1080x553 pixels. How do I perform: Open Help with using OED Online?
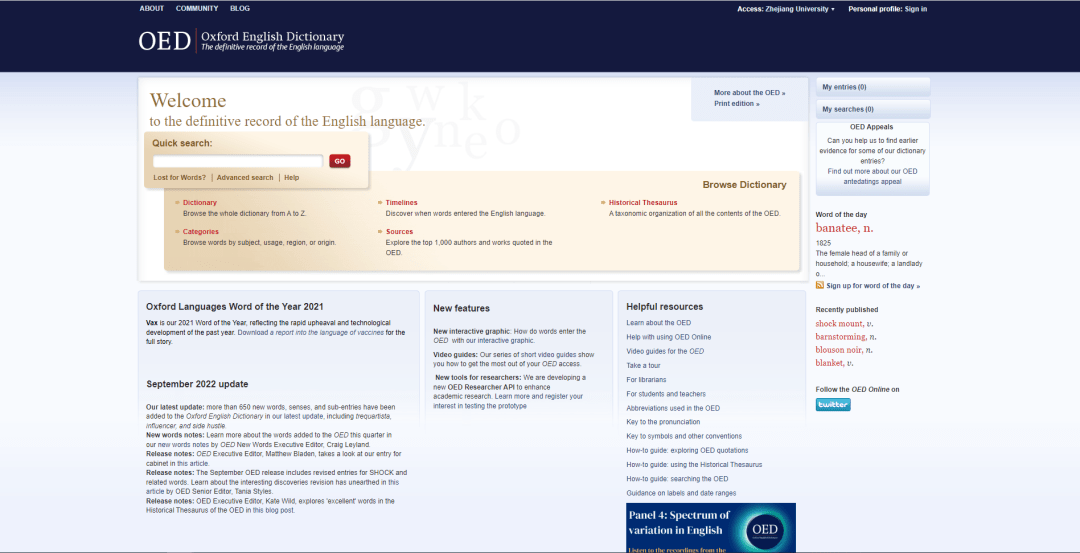[x=669, y=337]
